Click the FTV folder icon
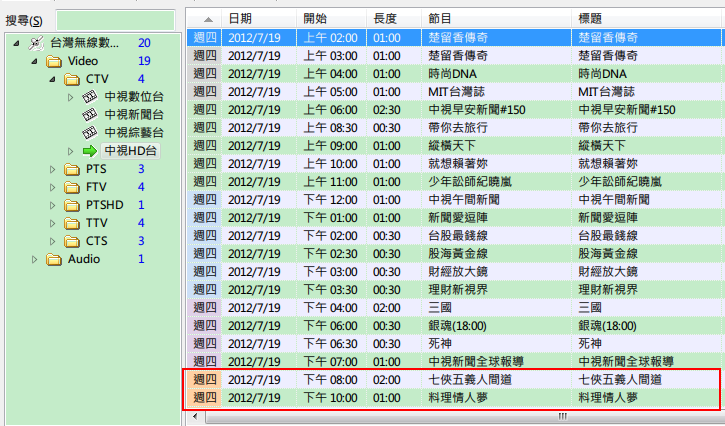Image resolution: width=725 pixels, height=426 pixels. click(x=72, y=187)
